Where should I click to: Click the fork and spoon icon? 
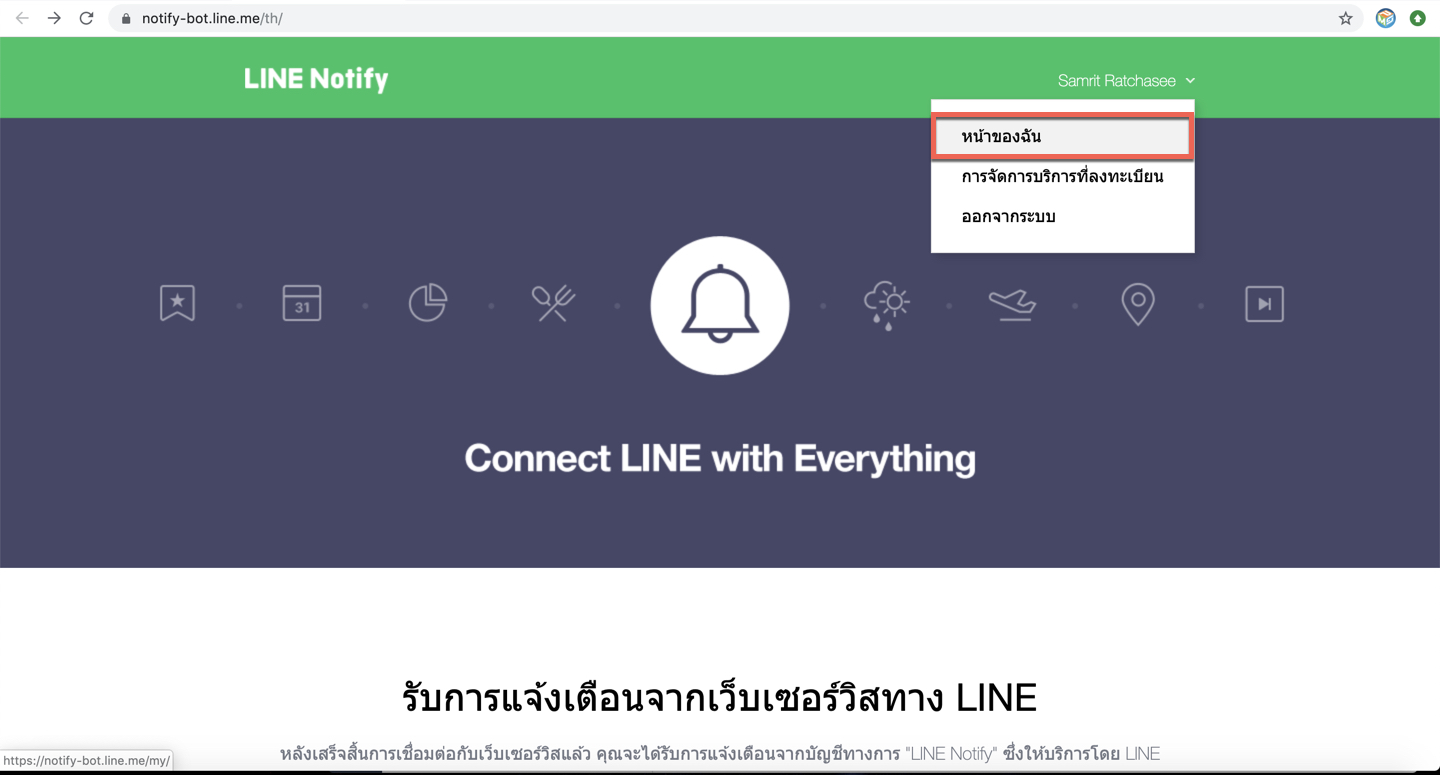(x=553, y=303)
